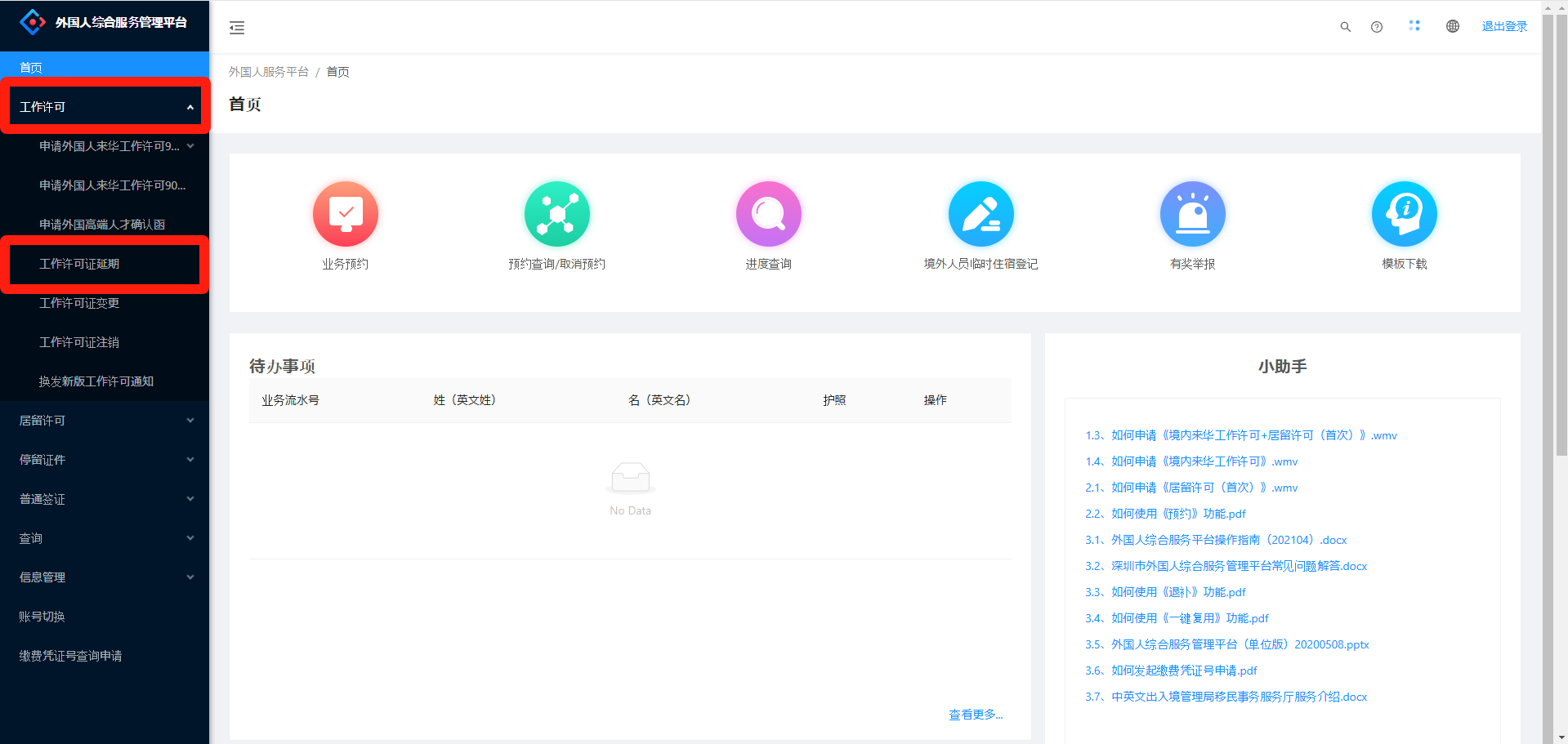Collapse the 工作许可 menu section
The height and width of the screenshot is (744, 1568).
coord(105,107)
